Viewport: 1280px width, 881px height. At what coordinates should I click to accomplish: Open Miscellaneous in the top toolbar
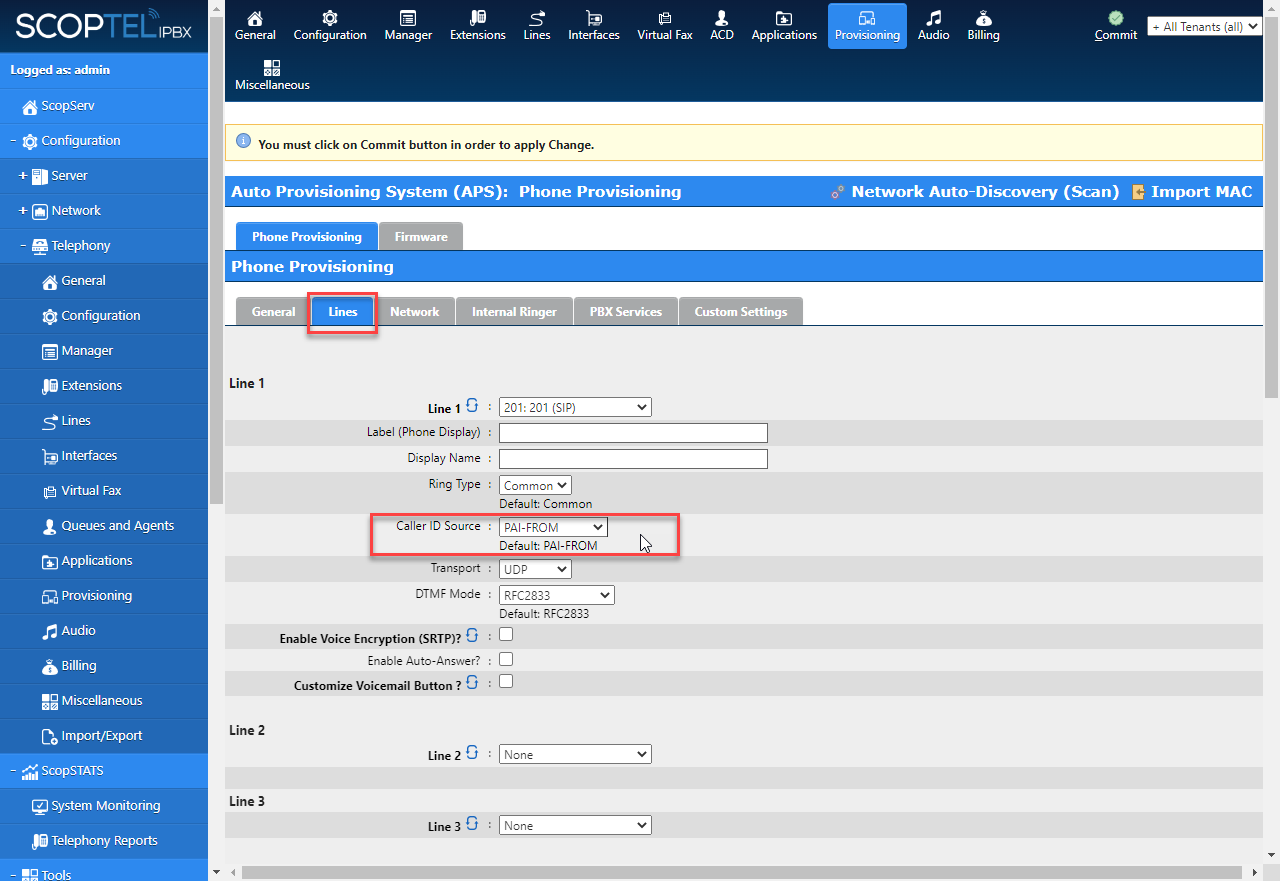(x=272, y=76)
